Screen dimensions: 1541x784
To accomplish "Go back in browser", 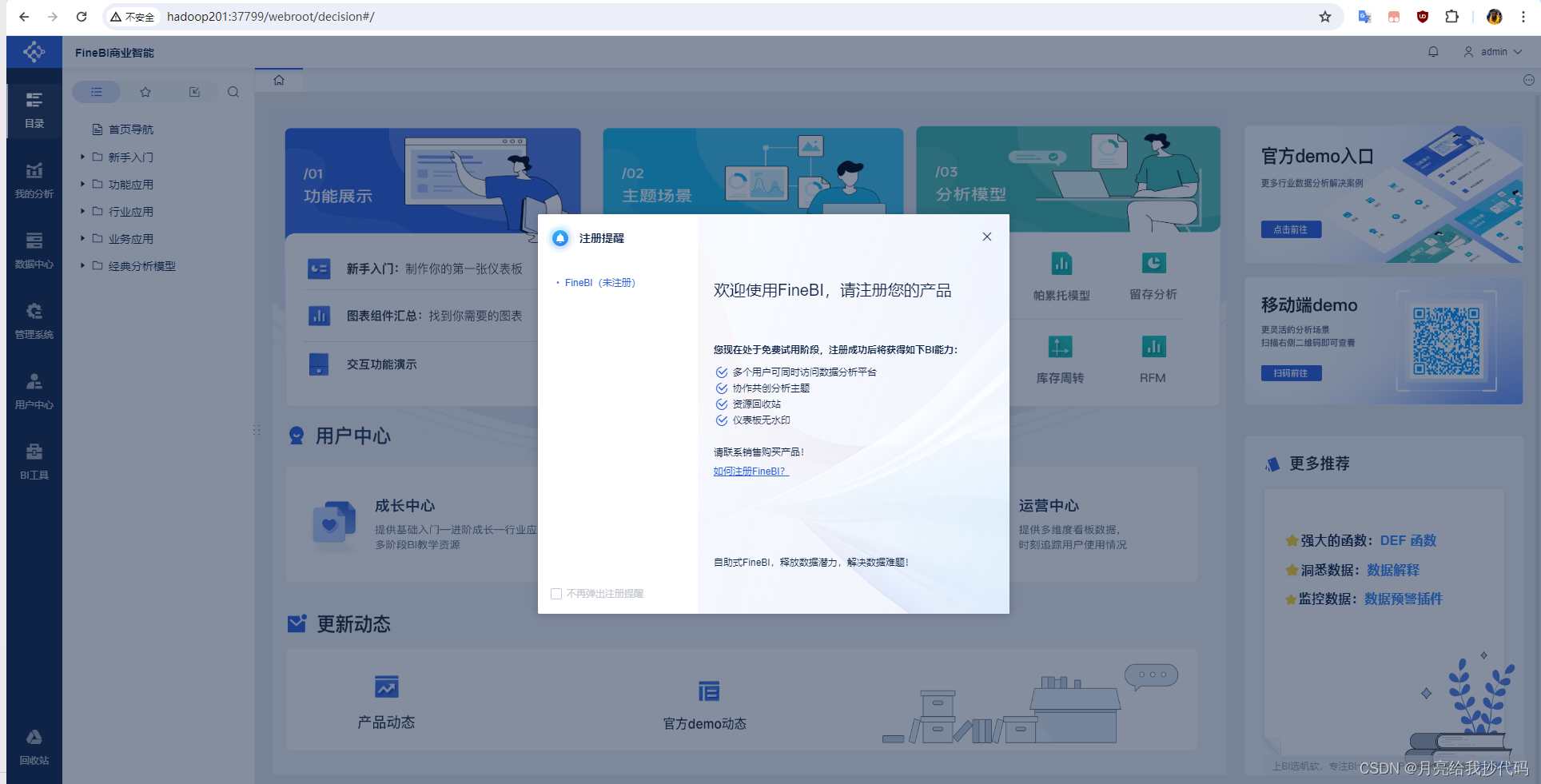I will 24,17.
